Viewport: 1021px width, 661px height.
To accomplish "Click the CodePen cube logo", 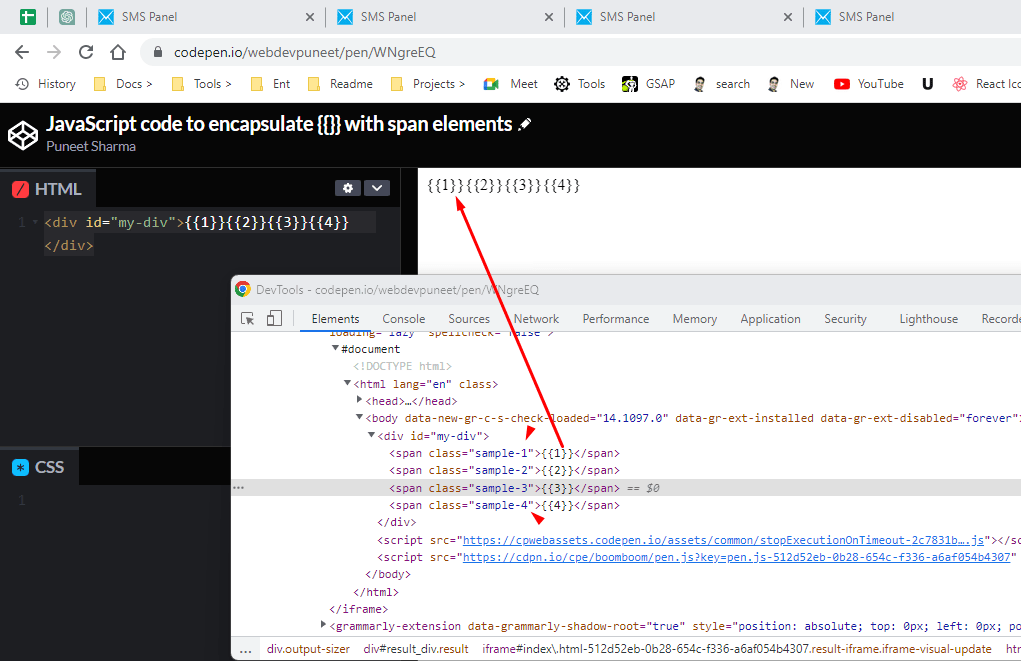I will pos(22,132).
